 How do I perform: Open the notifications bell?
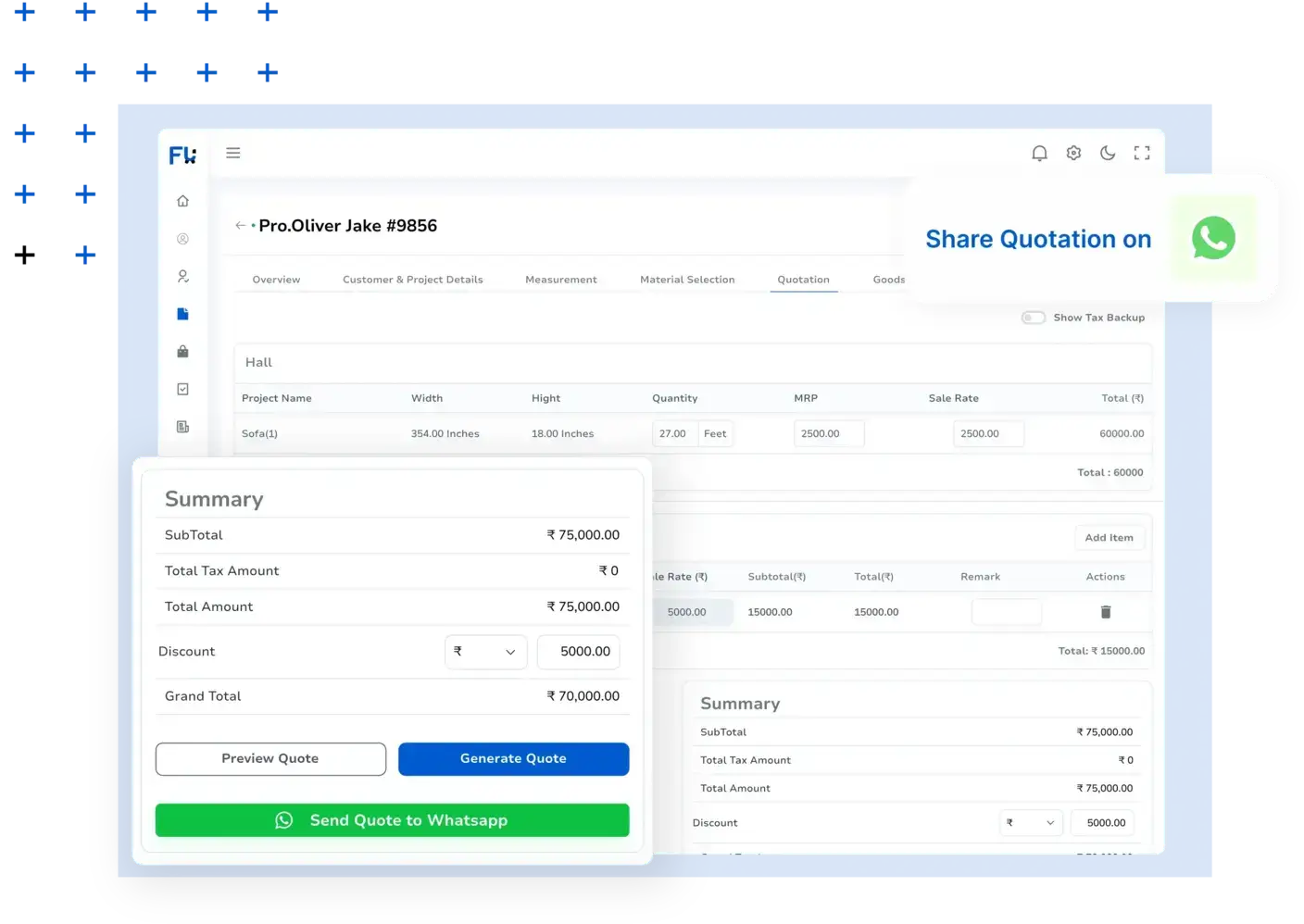tap(1039, 153)
